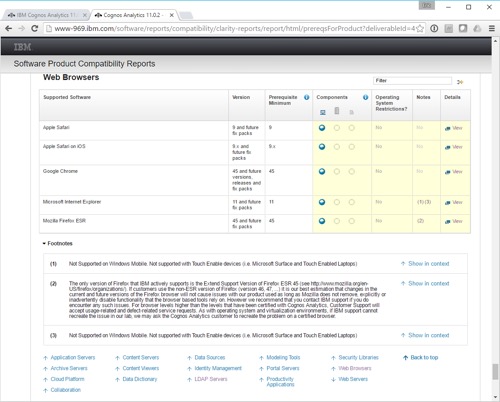This screenshot has width=500, height=402.
Task: Click the third component icon under Components
Action: pyautogui.click(x=351, y=112)
